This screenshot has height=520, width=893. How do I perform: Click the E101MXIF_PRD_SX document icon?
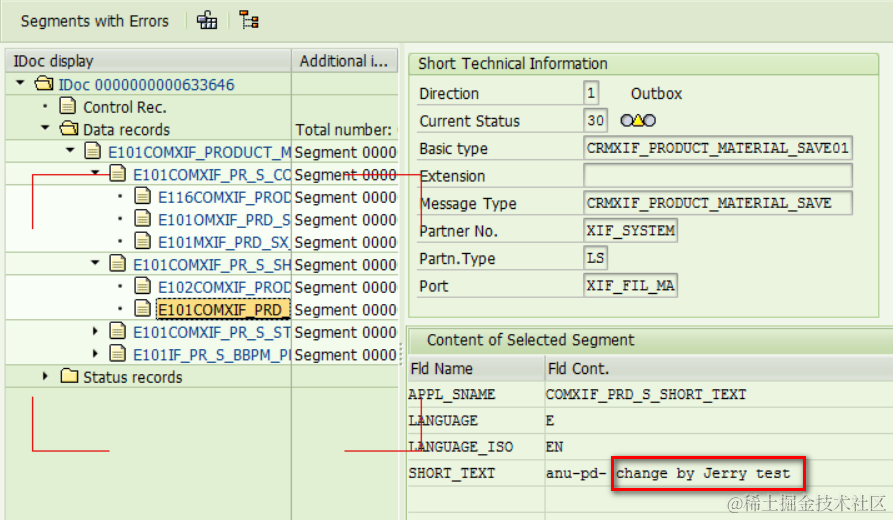pyautogui.click(x=142, y=241)
